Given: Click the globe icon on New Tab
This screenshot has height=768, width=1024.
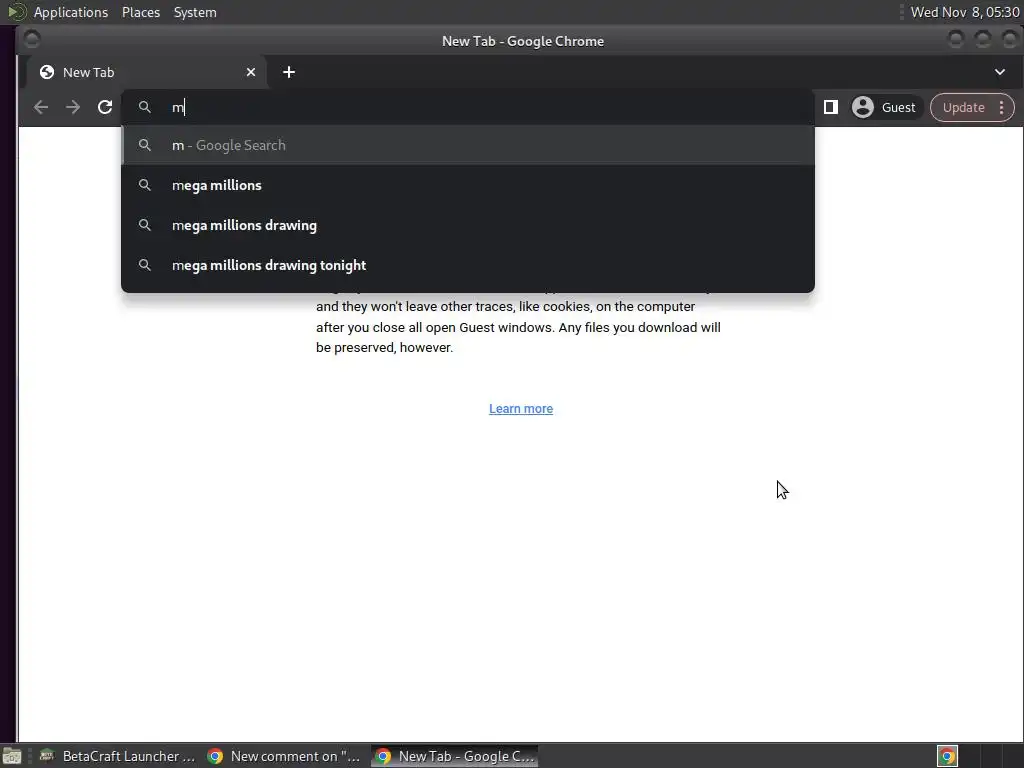Looking at the screenshot, I should [x=47, y=72].
